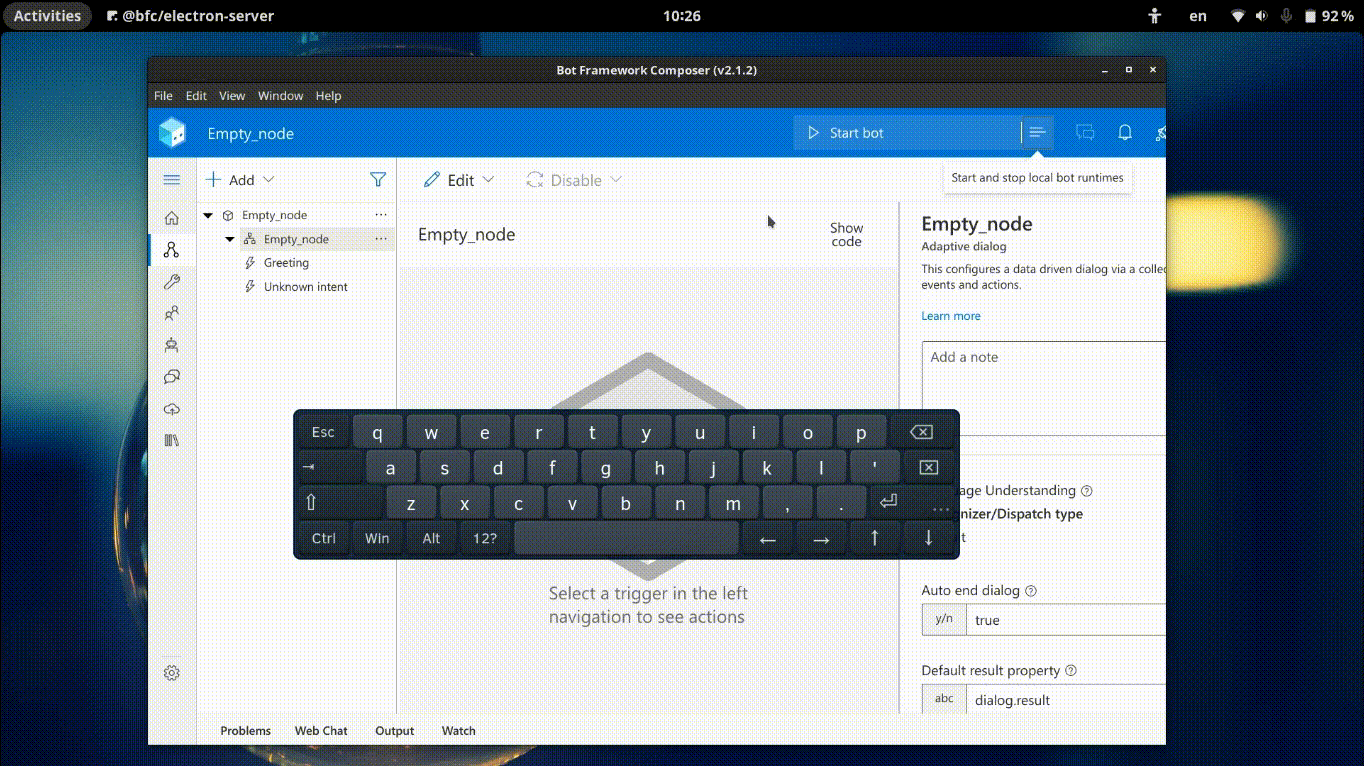Viewport: 1364px width, 766px height.
Task: Switch to the Output tab
Action: coord(394,731)
